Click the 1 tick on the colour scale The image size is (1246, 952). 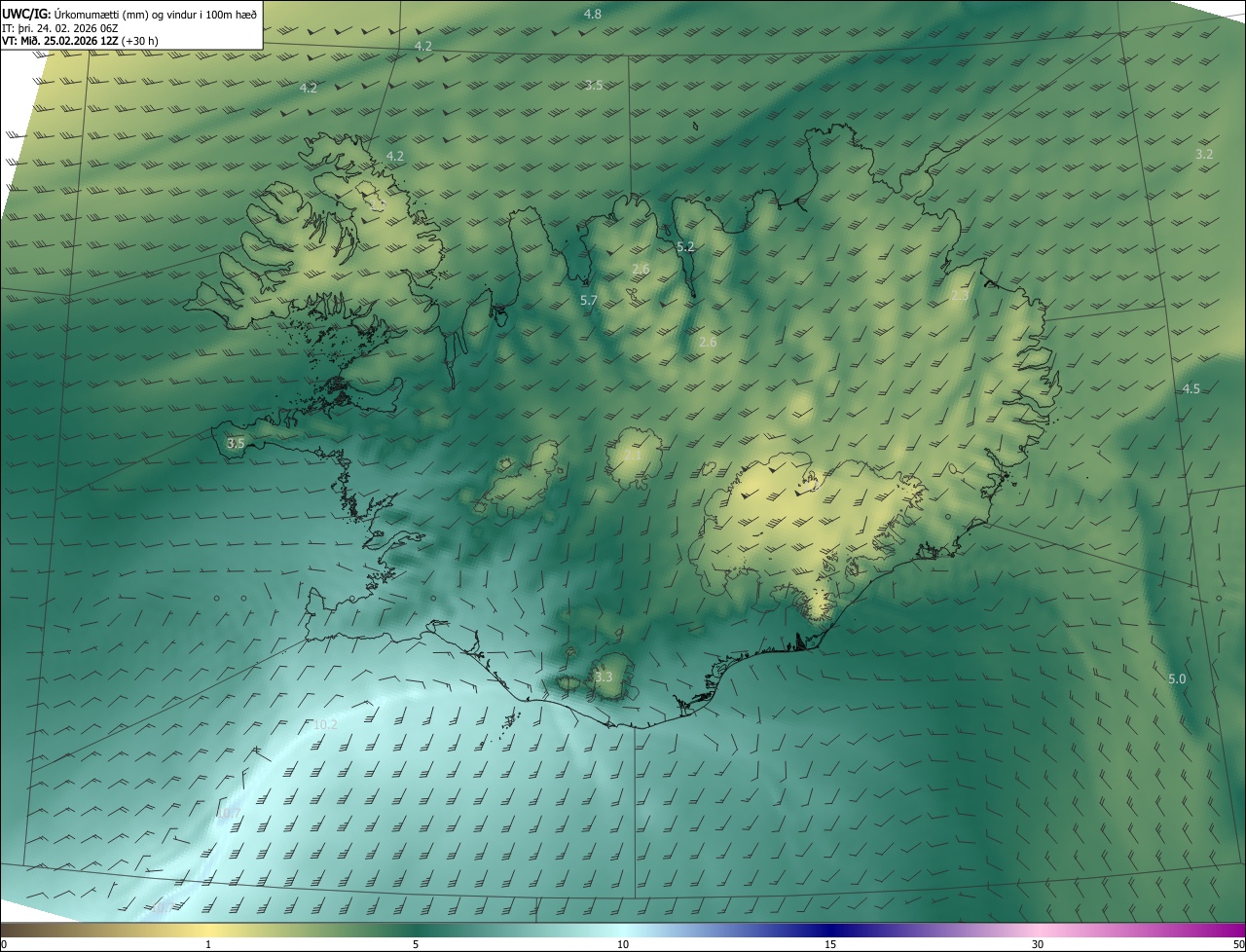[208, 944]
